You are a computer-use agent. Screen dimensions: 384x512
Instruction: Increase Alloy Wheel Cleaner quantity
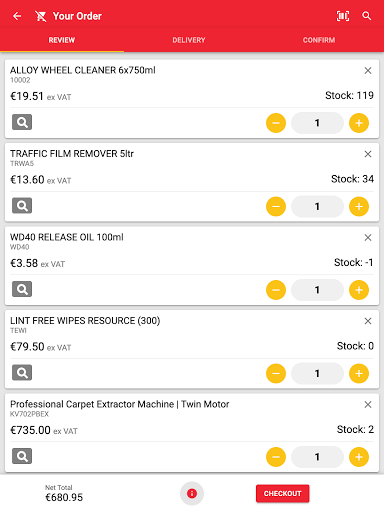point(359,123)
